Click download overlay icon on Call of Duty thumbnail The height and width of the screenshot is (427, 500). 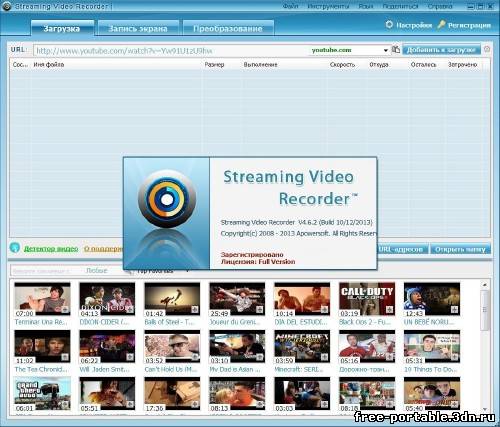click(x=389, y=310)
